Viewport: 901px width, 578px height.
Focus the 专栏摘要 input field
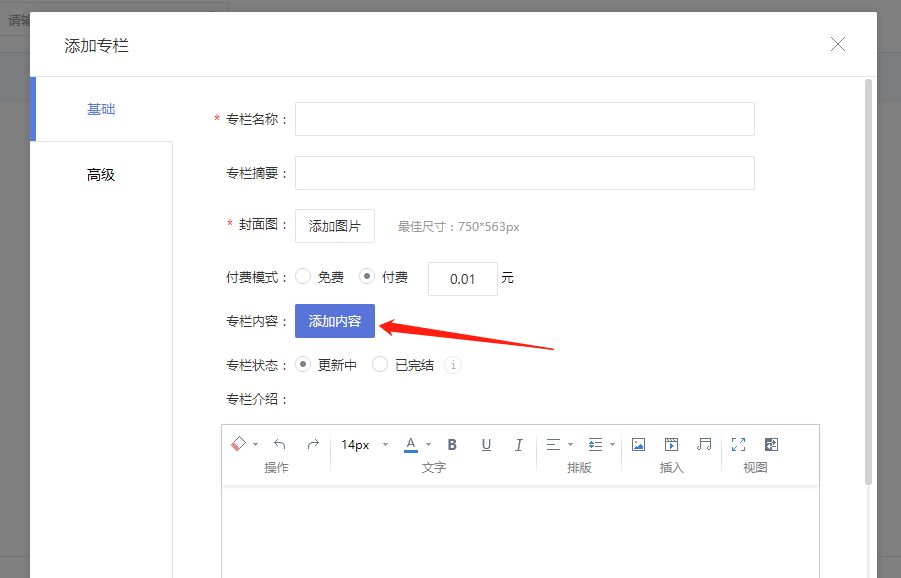coord(525,173)
